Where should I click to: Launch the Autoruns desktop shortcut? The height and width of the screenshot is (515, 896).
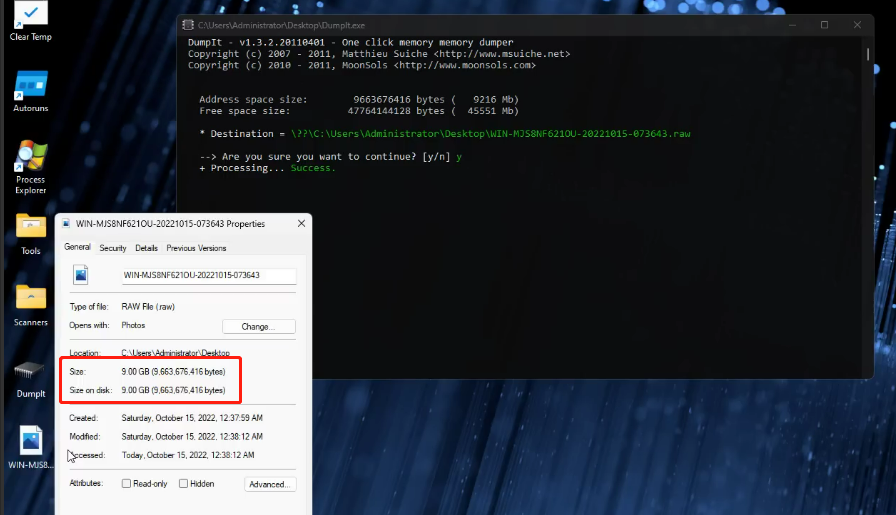tap(30, 91)
